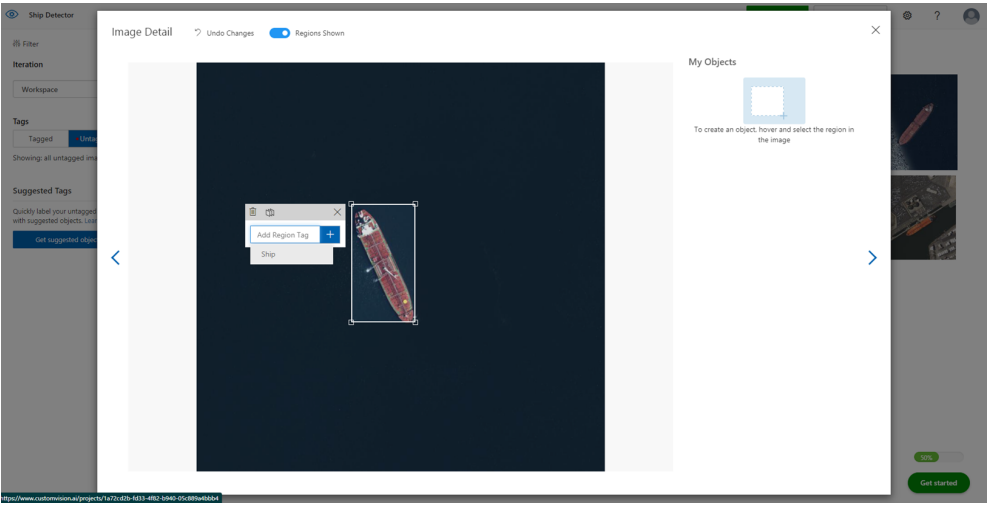Open the user account avatar

point(971,16)
